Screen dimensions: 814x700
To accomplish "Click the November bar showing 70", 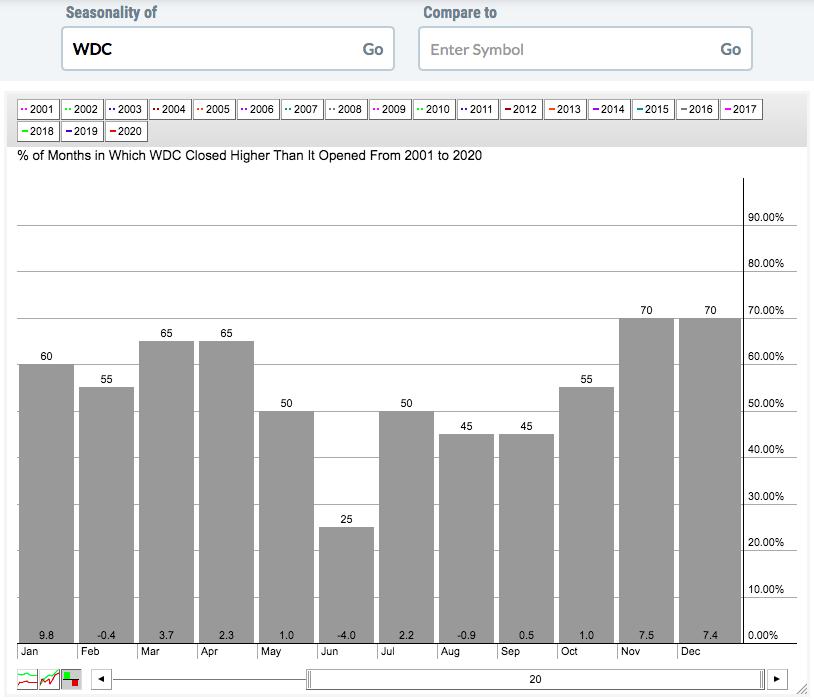I will click(x=646, y=480).
